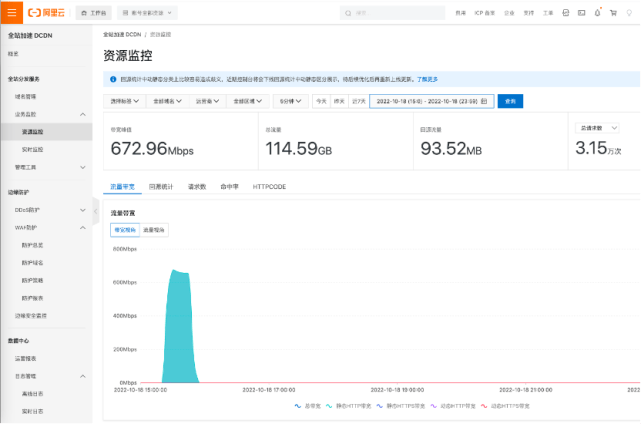Open the 5分钟 time granularity dropdown
Screen dimensions: 641x424
click(292, 101)
